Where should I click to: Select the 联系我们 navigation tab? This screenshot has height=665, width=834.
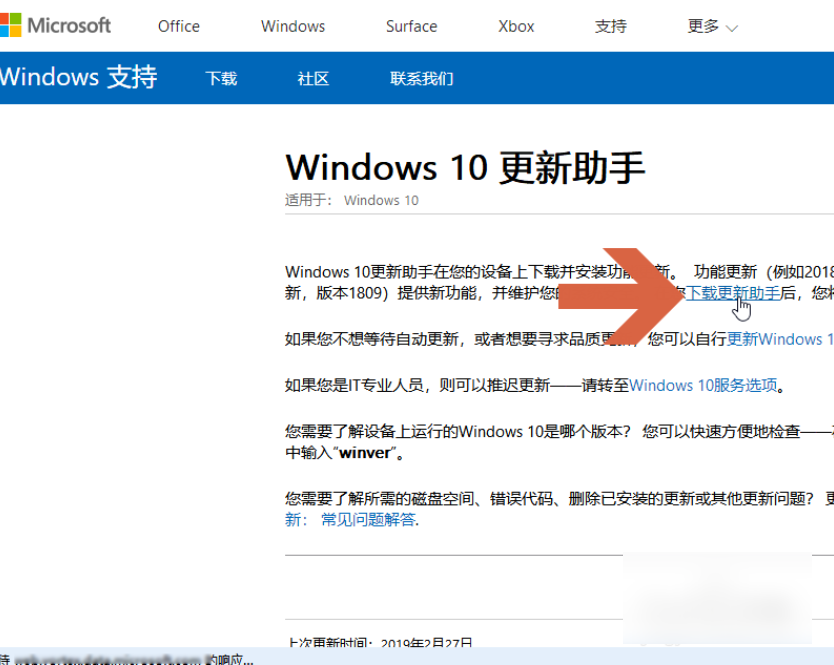[x=421, y=78]
